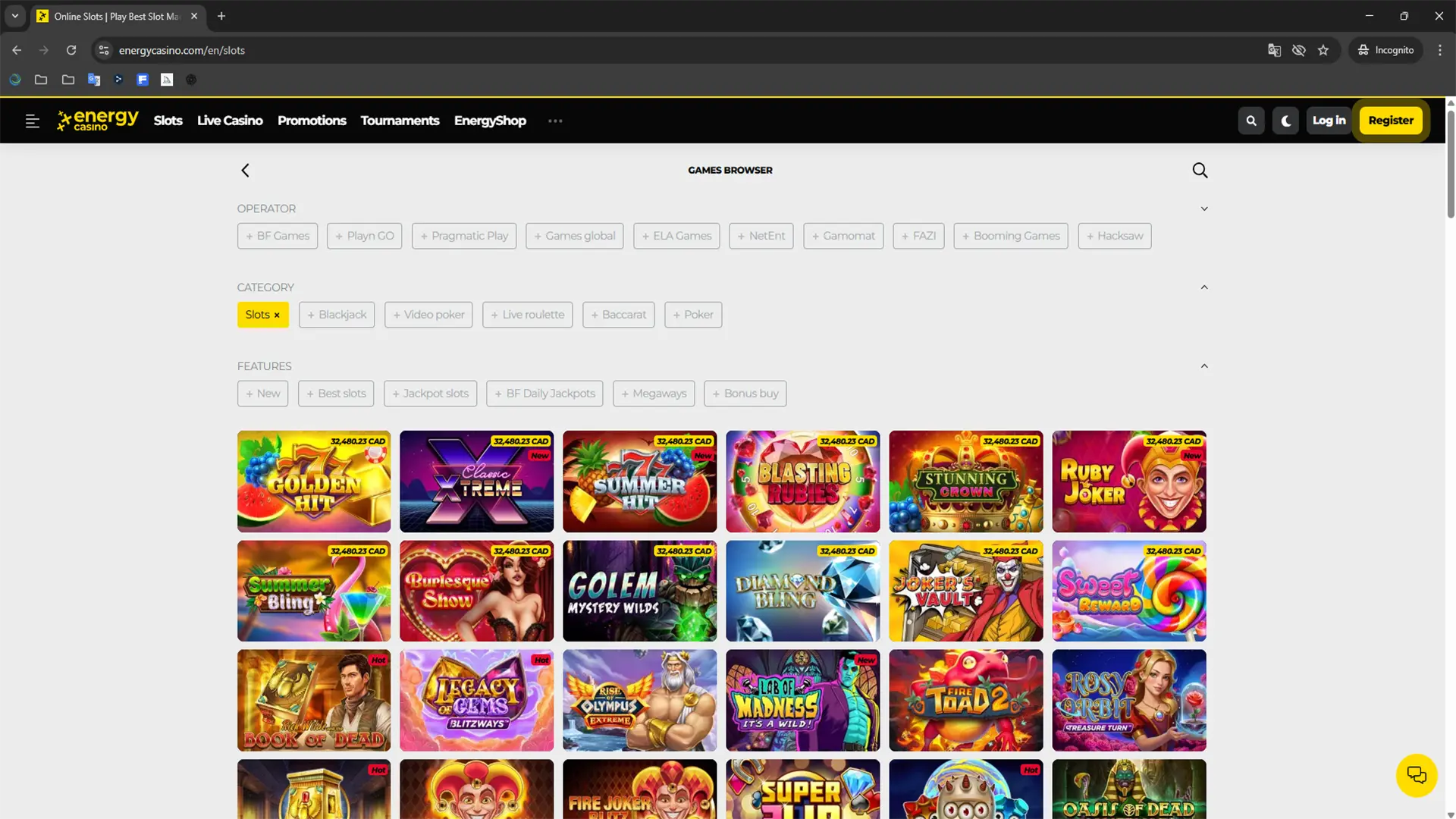The image size is (1456, 819).
Task: Click the header search icon button
Action: pyautogui.click(x=1251, y=121)
